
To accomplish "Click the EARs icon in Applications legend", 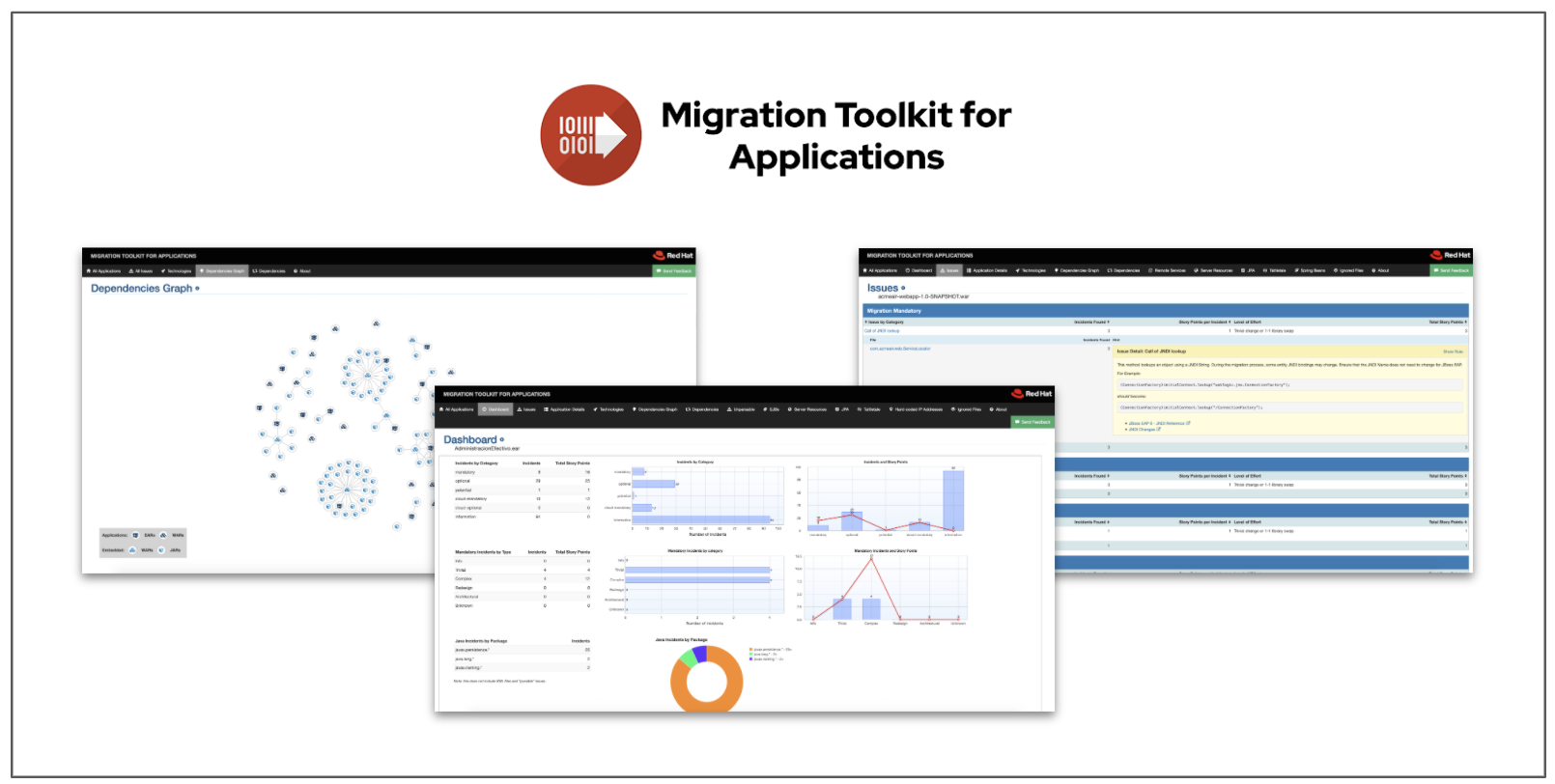I will (135, 535).
